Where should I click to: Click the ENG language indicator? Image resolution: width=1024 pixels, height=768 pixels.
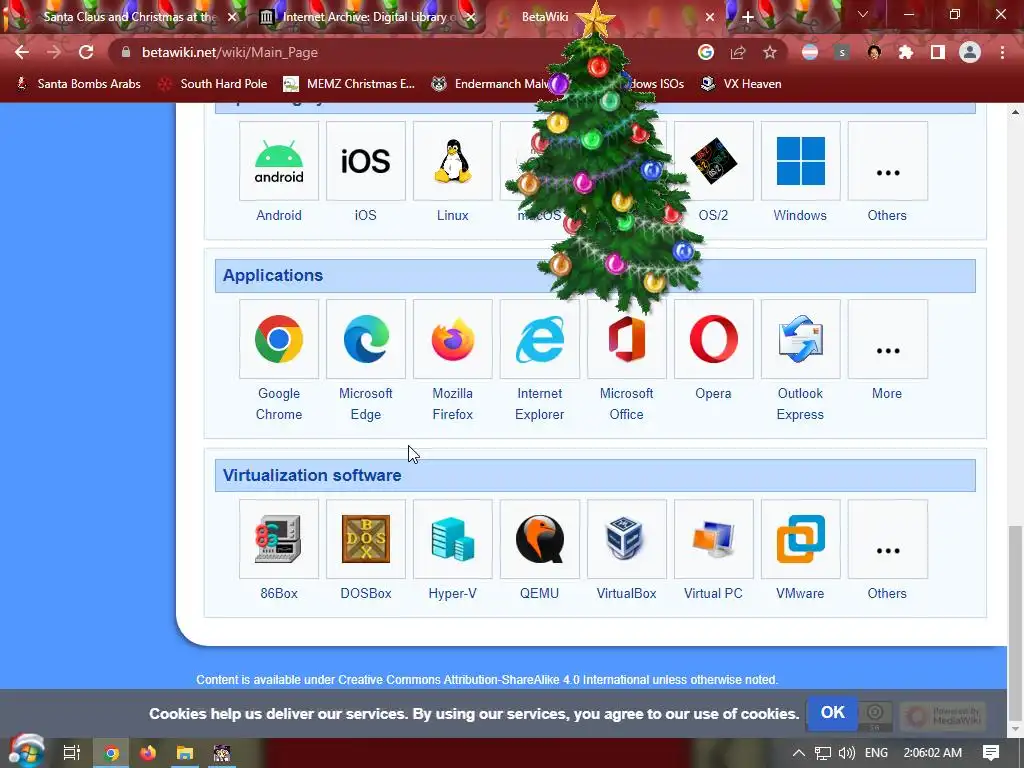click(876, 753)
